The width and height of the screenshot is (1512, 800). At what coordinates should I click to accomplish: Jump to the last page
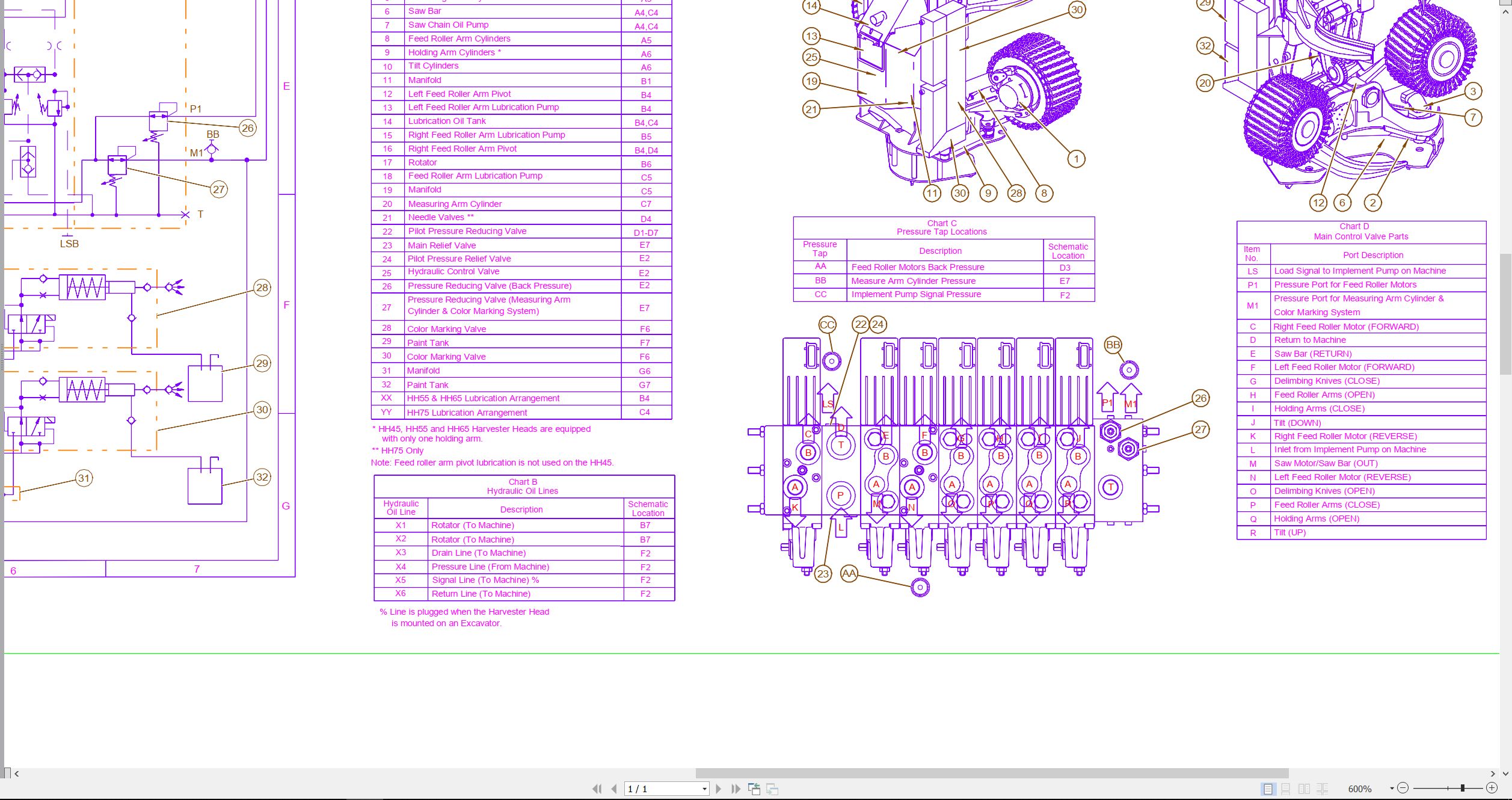736,789
